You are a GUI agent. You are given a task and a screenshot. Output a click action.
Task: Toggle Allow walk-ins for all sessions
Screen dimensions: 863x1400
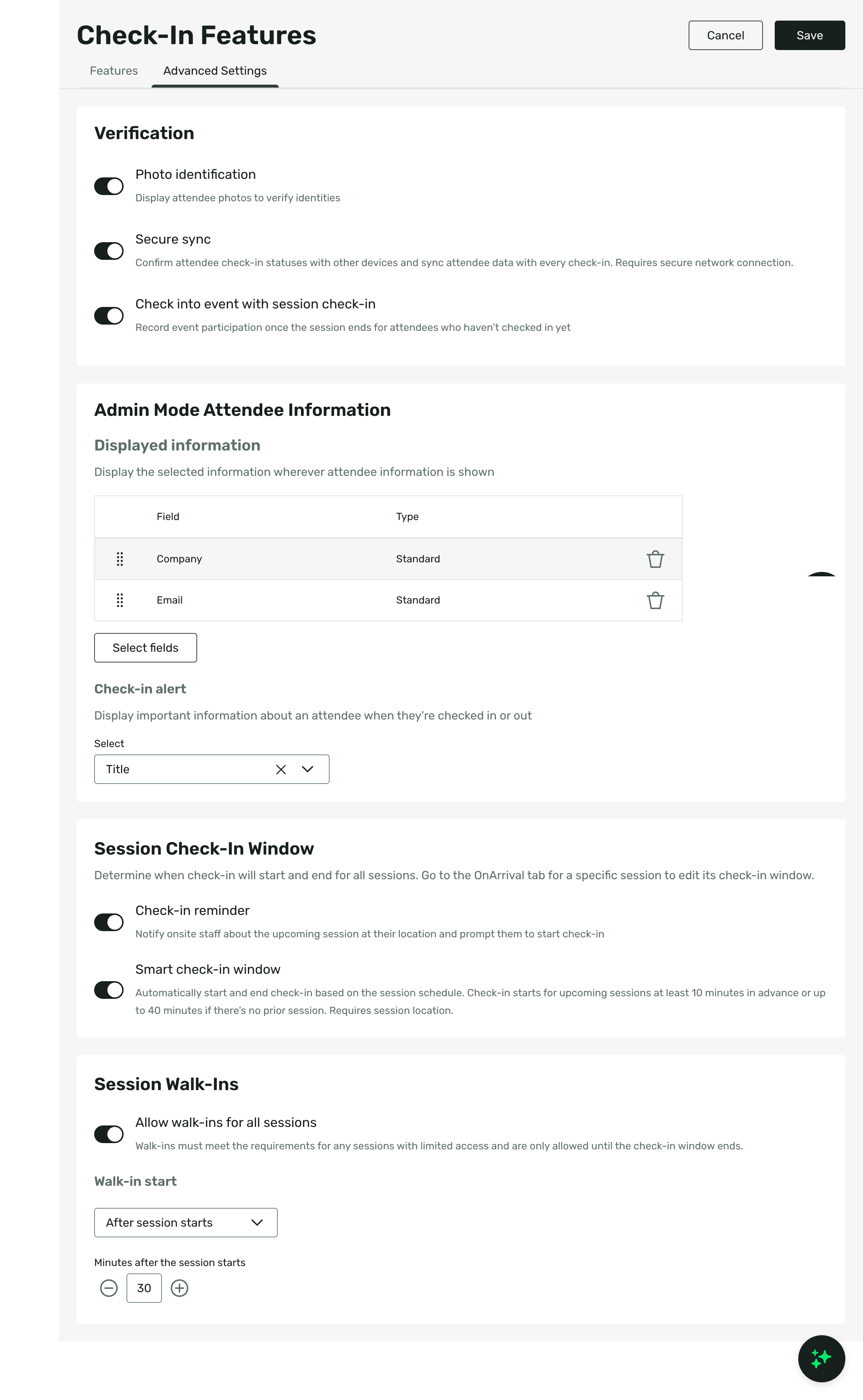tap(109, 1134)
